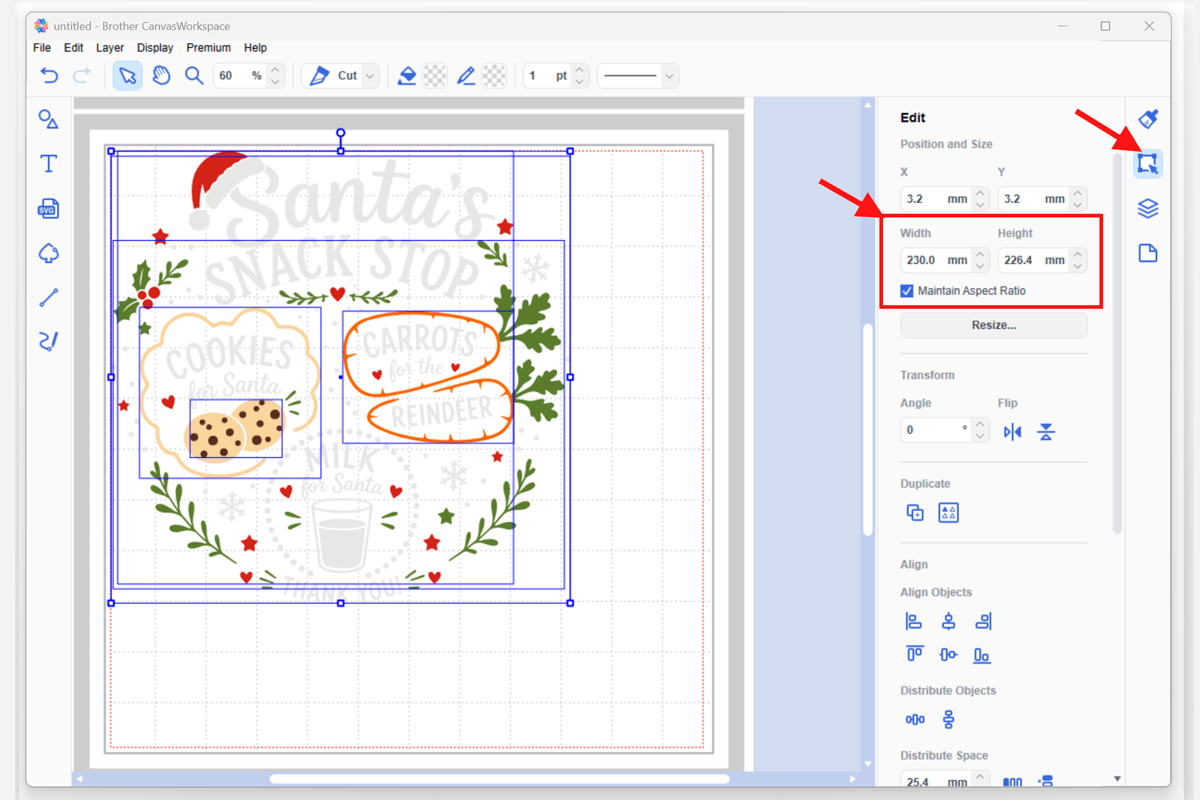Click the Redo arrow in toolbar

[82, 75]
